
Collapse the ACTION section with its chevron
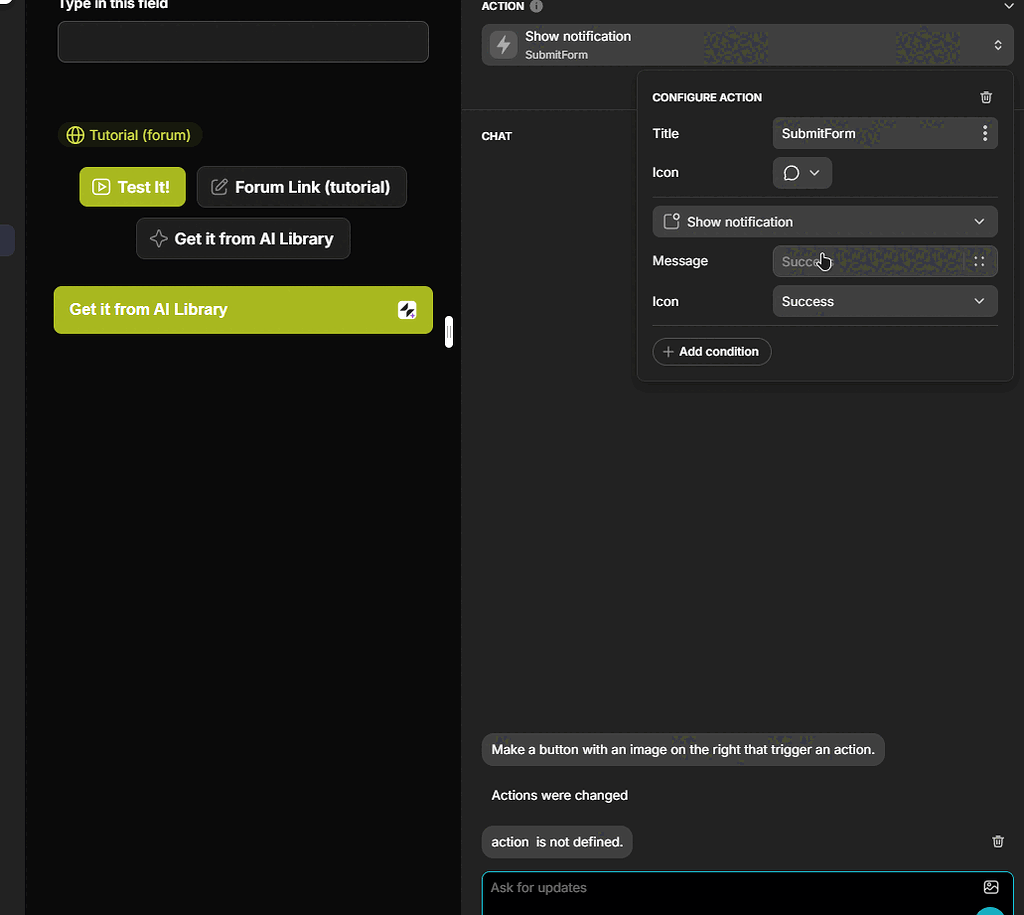[1009, 6]
